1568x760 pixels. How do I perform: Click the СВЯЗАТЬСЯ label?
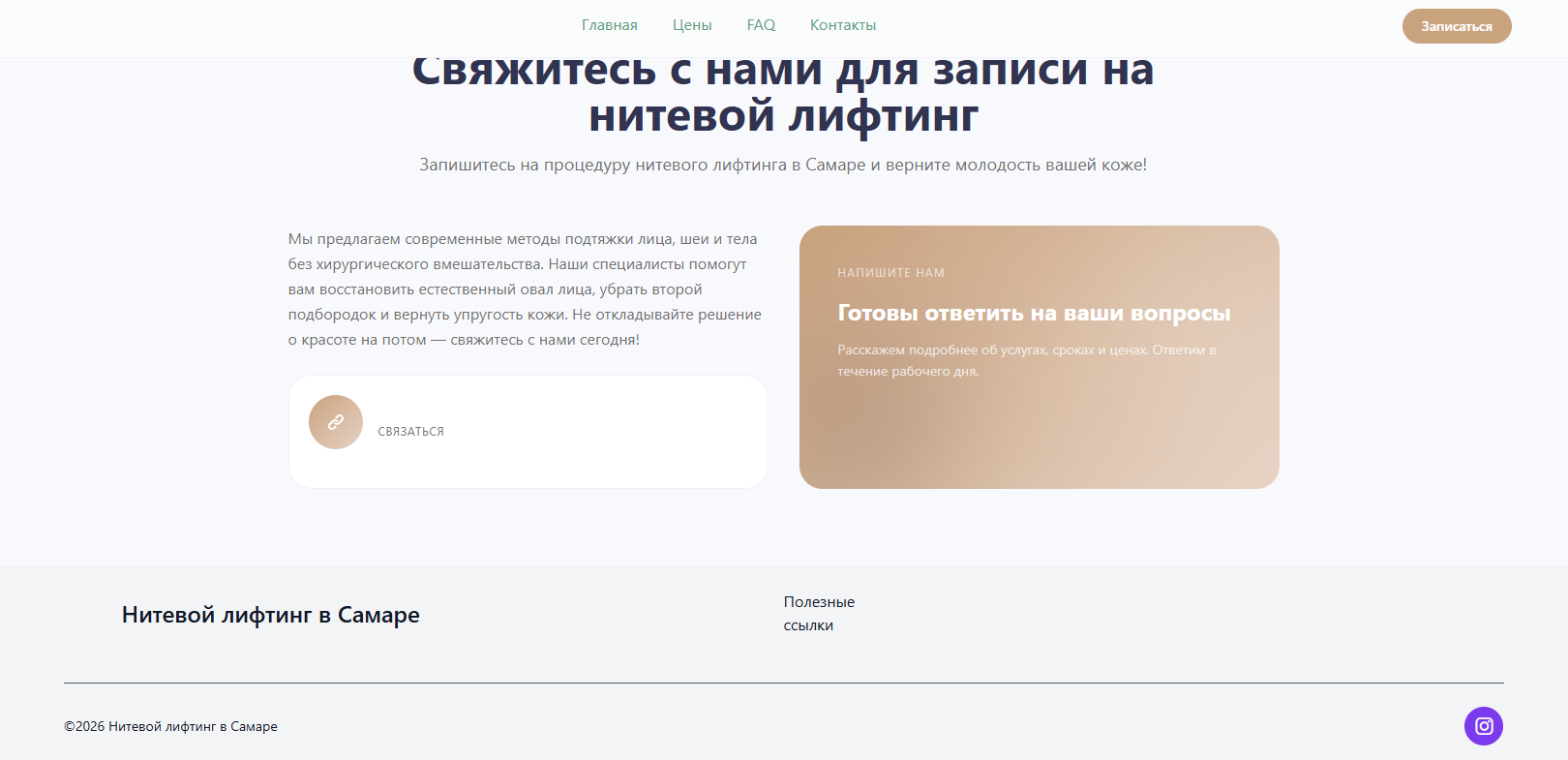[x=410, y=432]
